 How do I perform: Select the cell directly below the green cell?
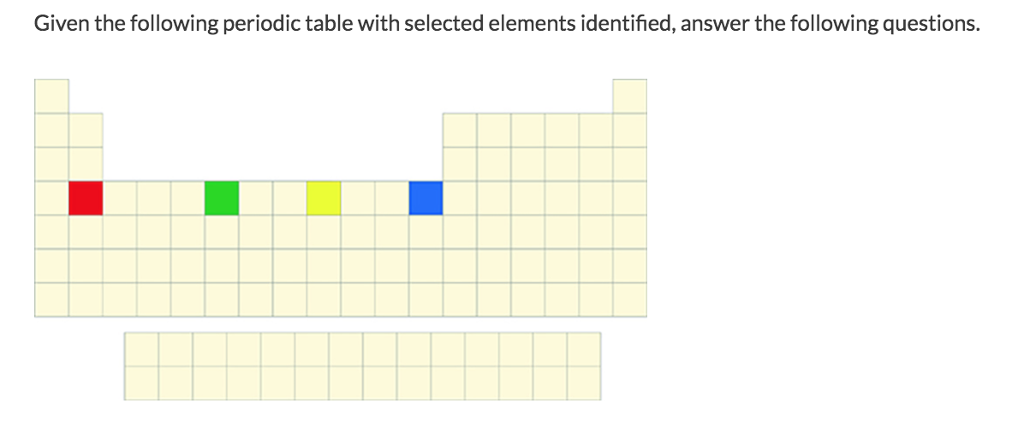click(x=221, y=232)
